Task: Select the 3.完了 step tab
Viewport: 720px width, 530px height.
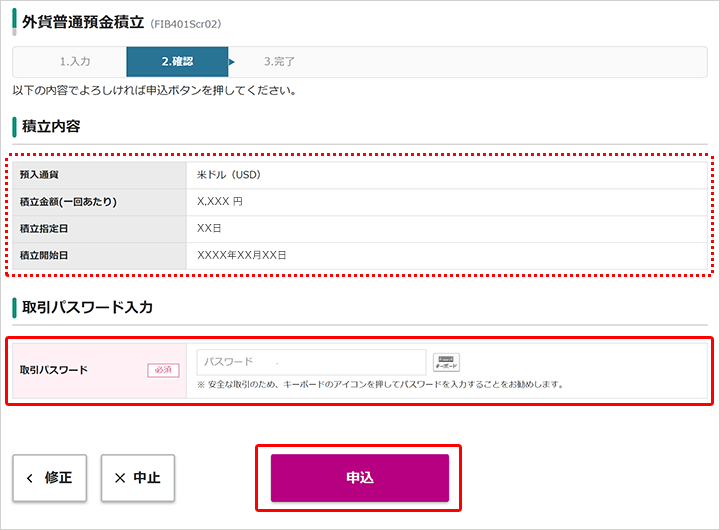Action: tap(279, 62)
